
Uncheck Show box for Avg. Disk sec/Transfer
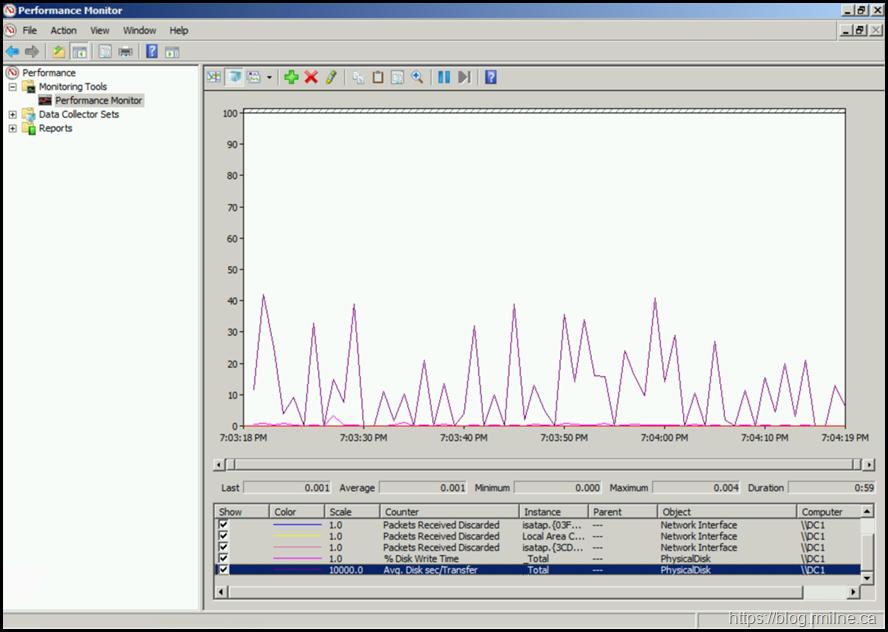(223, 570)
